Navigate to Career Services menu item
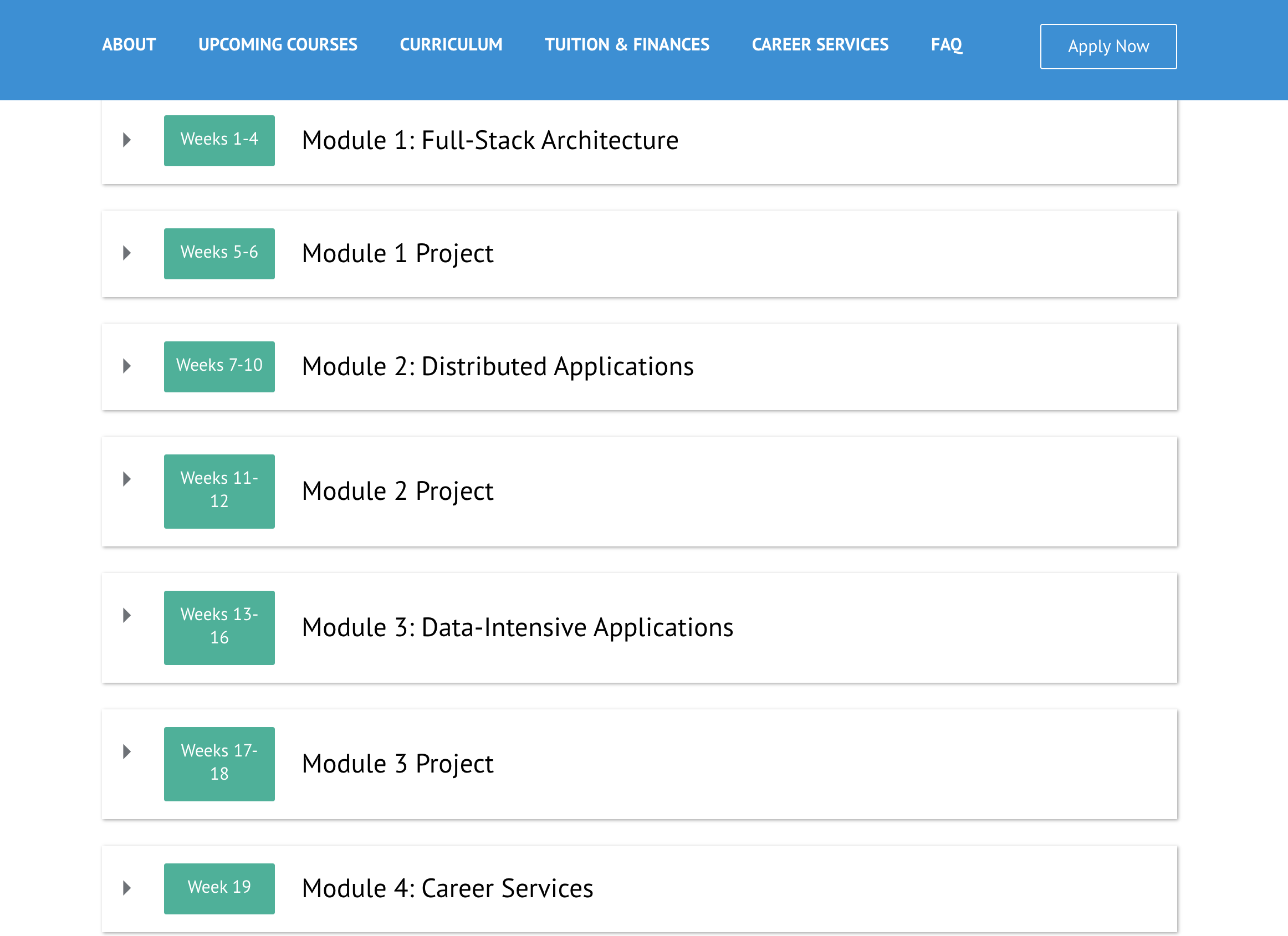Viewport: 1288px width, 936px height. (820, 45)
